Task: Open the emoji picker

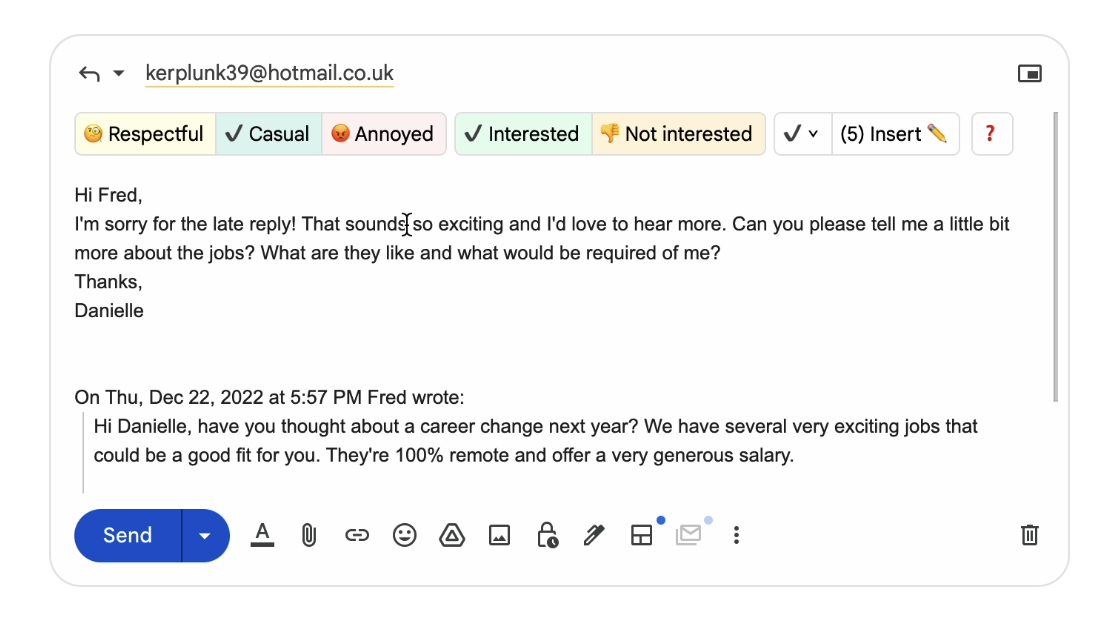Action: point(404,536)
